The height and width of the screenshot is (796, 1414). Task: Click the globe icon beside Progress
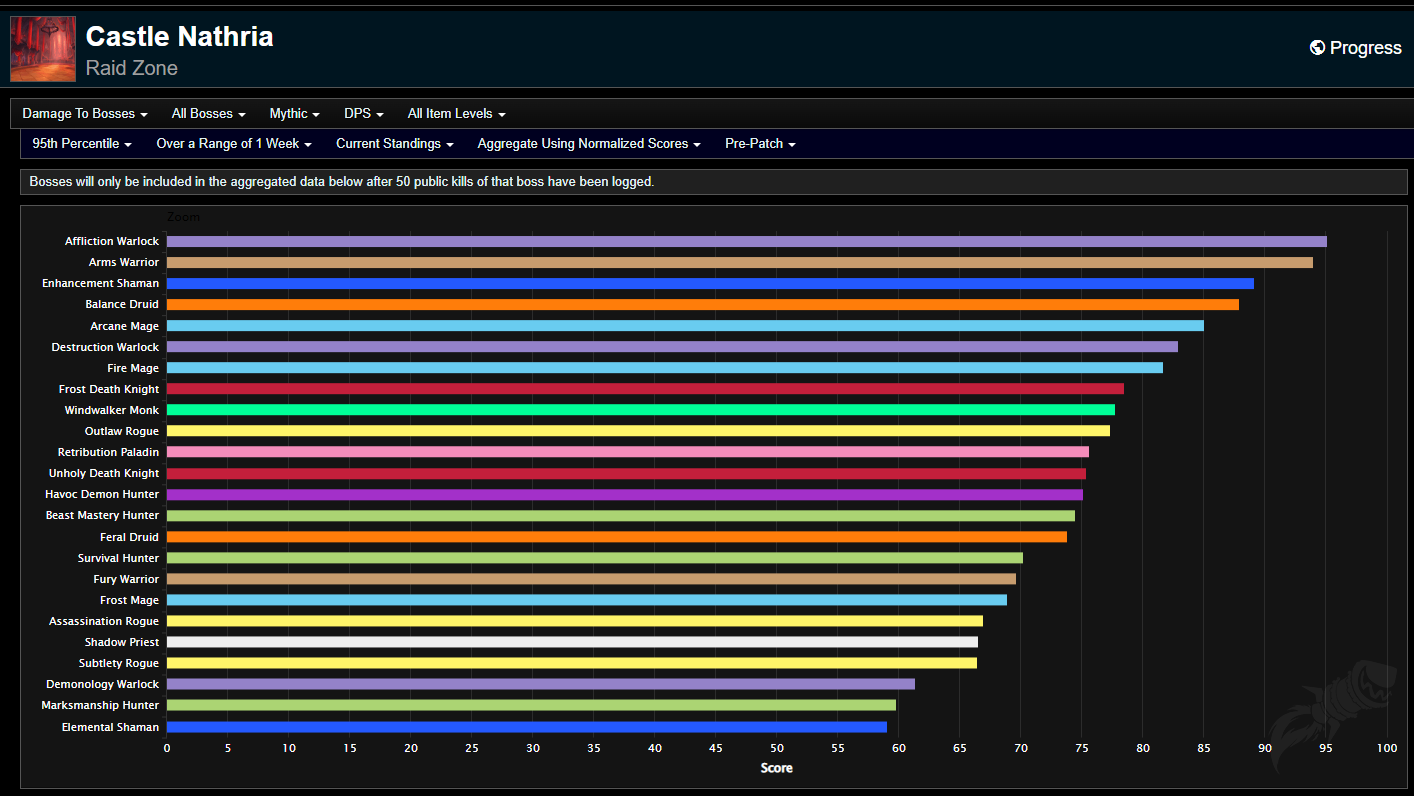tap(1317, 48)
